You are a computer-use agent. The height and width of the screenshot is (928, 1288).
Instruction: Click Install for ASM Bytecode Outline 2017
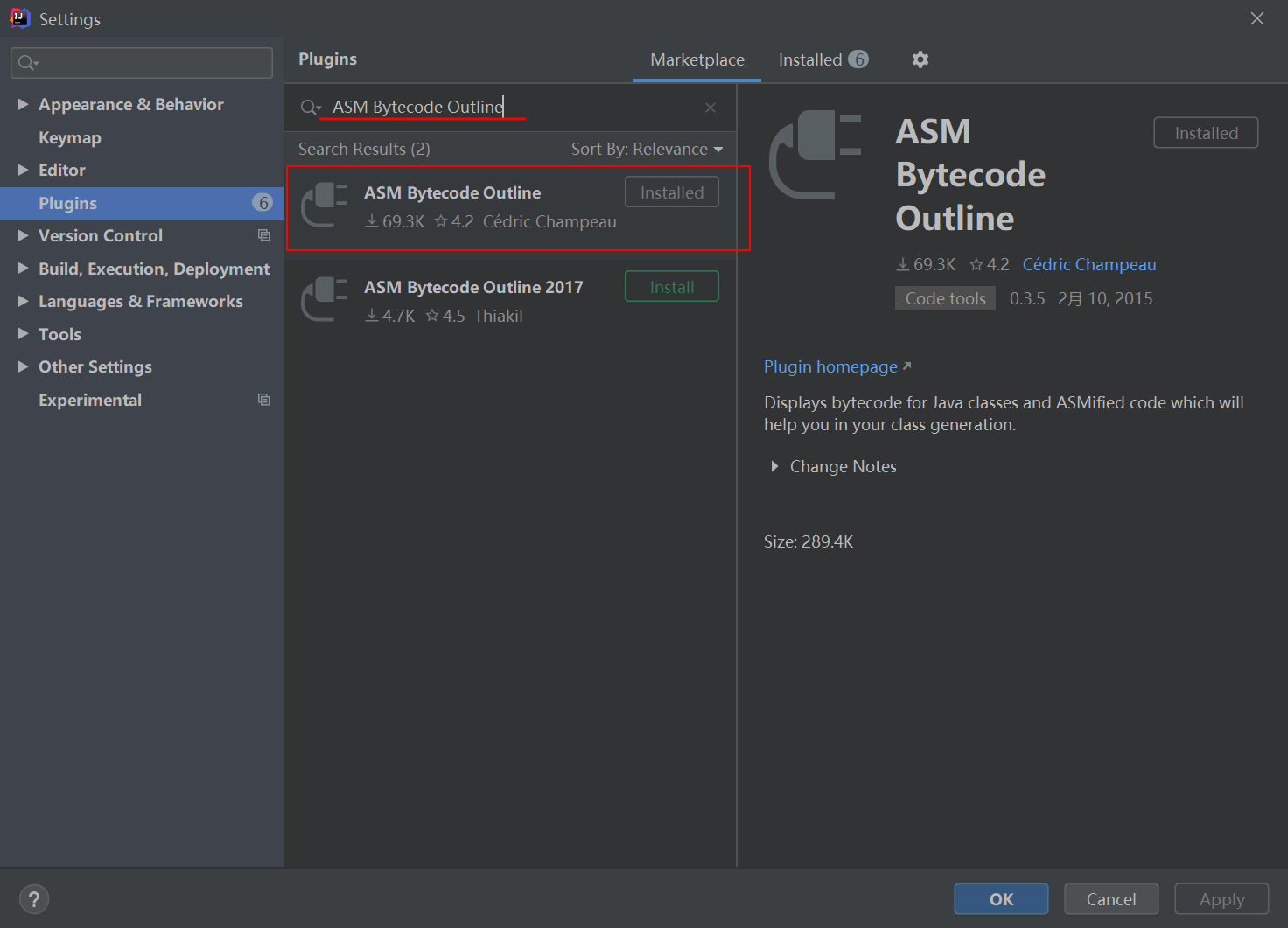672,287
